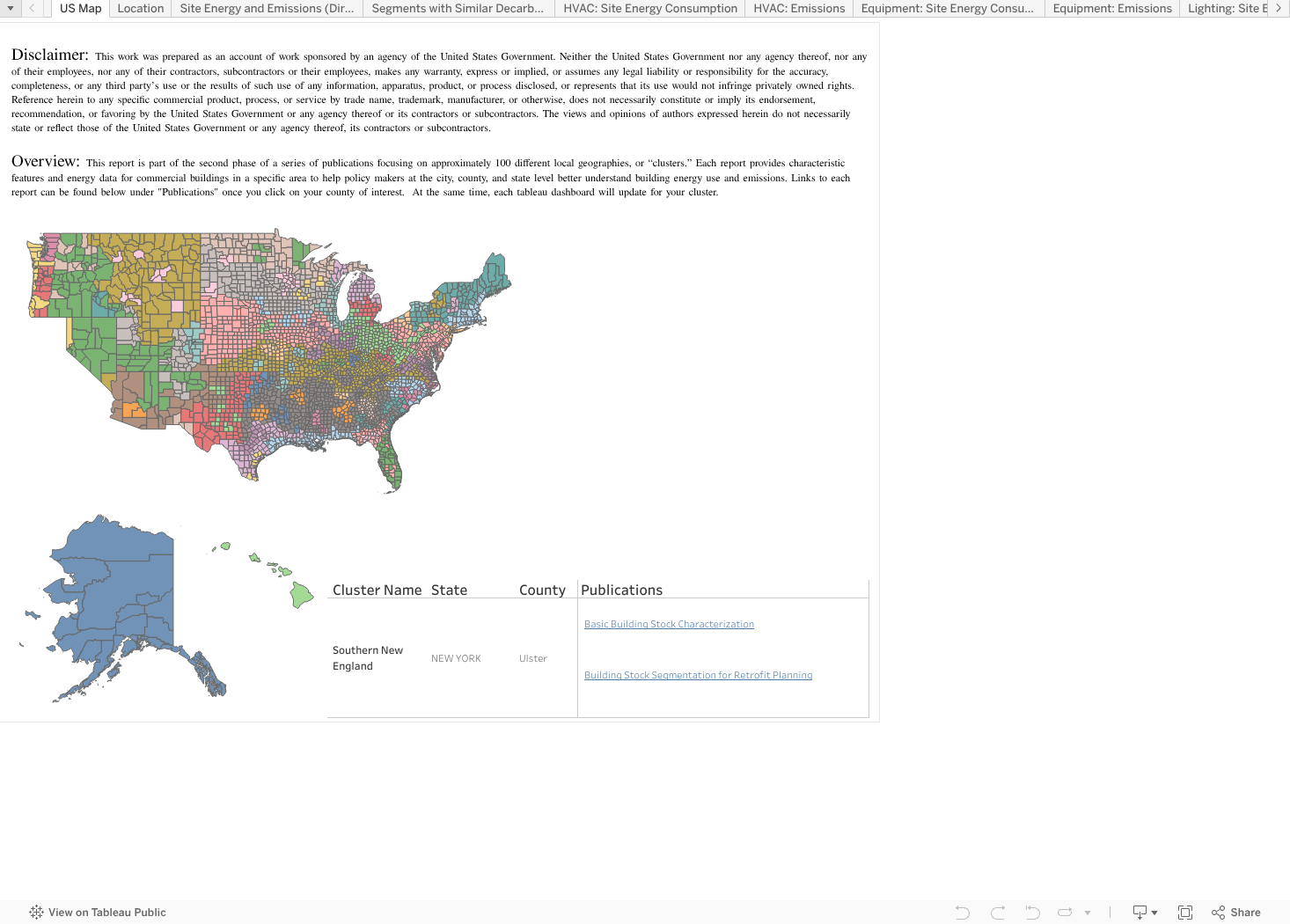Click the Redo arrow in bottom toolbar
This screenshot has height=924, width=1290.
(998, 913)
